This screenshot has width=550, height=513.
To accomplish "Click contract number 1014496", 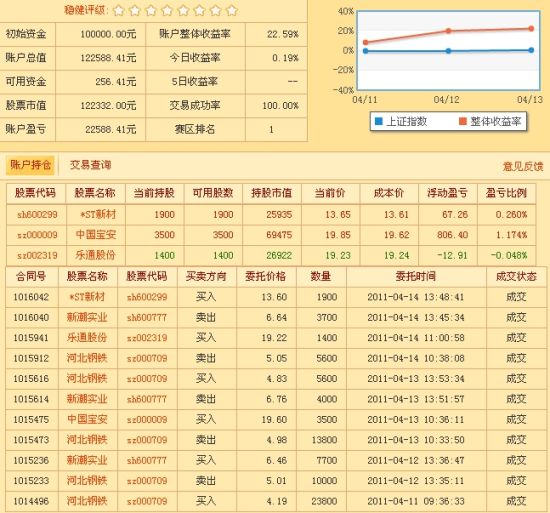I will click(31, 501).
